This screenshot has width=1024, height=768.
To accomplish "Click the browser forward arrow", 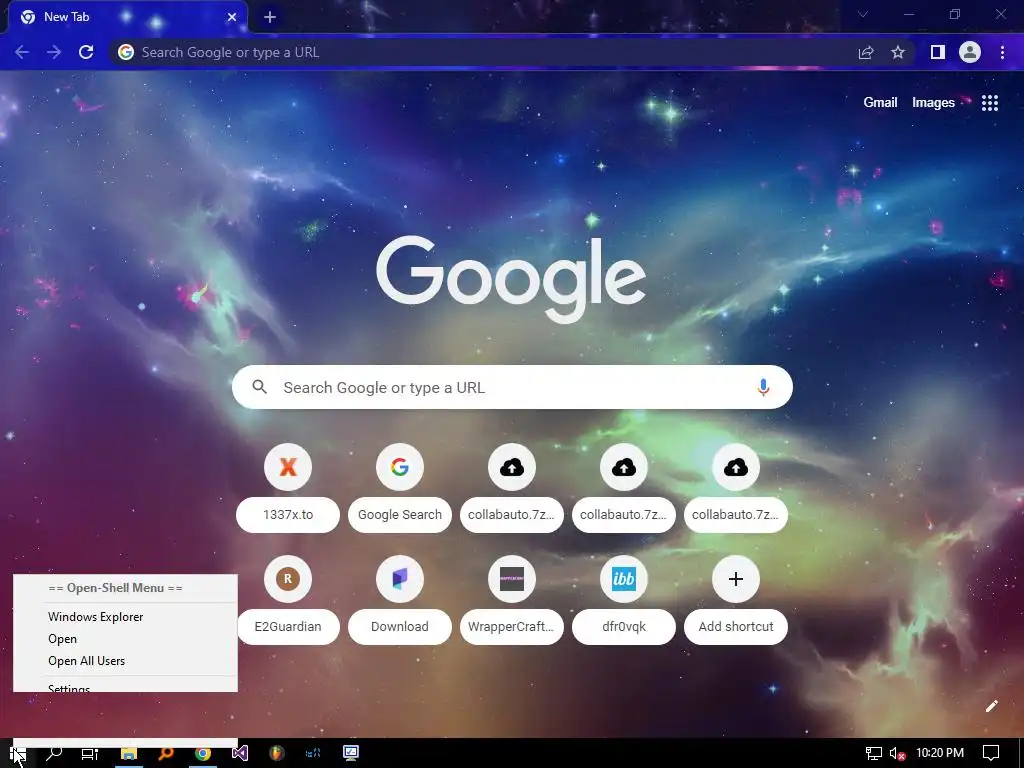I will click(x=54, y=52).
